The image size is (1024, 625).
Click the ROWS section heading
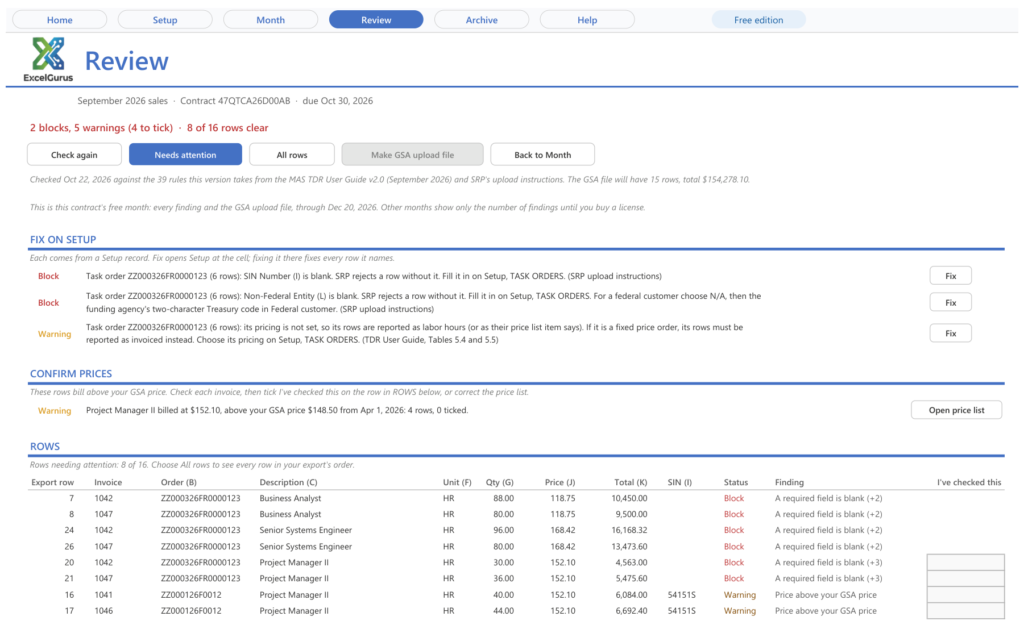pyautogui.click(x=44, y=447)
